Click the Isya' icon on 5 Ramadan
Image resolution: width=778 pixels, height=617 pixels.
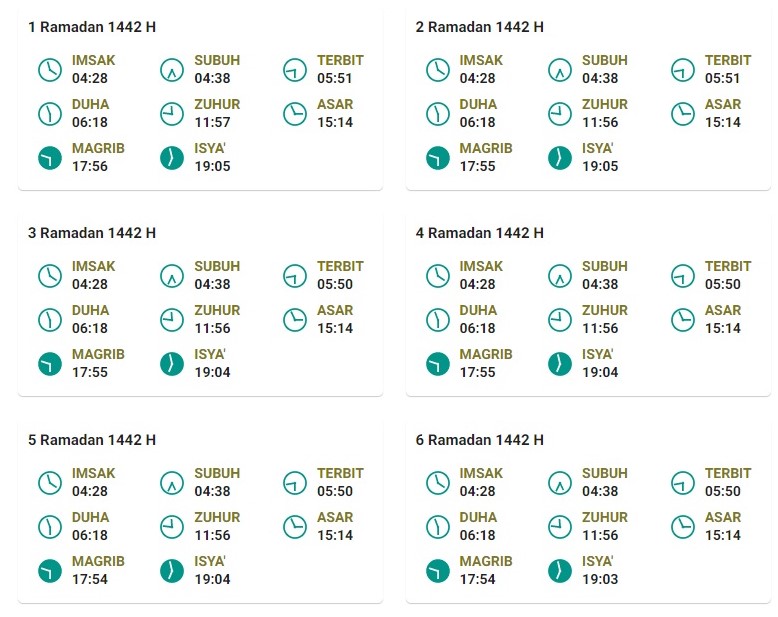point(172,571)
